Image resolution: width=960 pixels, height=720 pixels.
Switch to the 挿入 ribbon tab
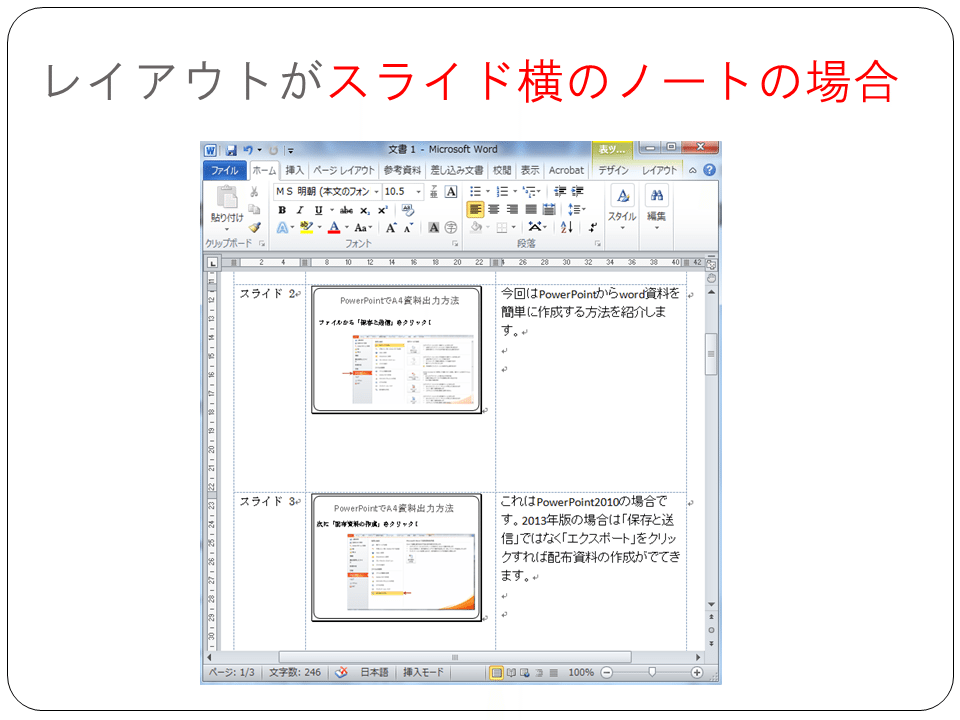point(292,168)
